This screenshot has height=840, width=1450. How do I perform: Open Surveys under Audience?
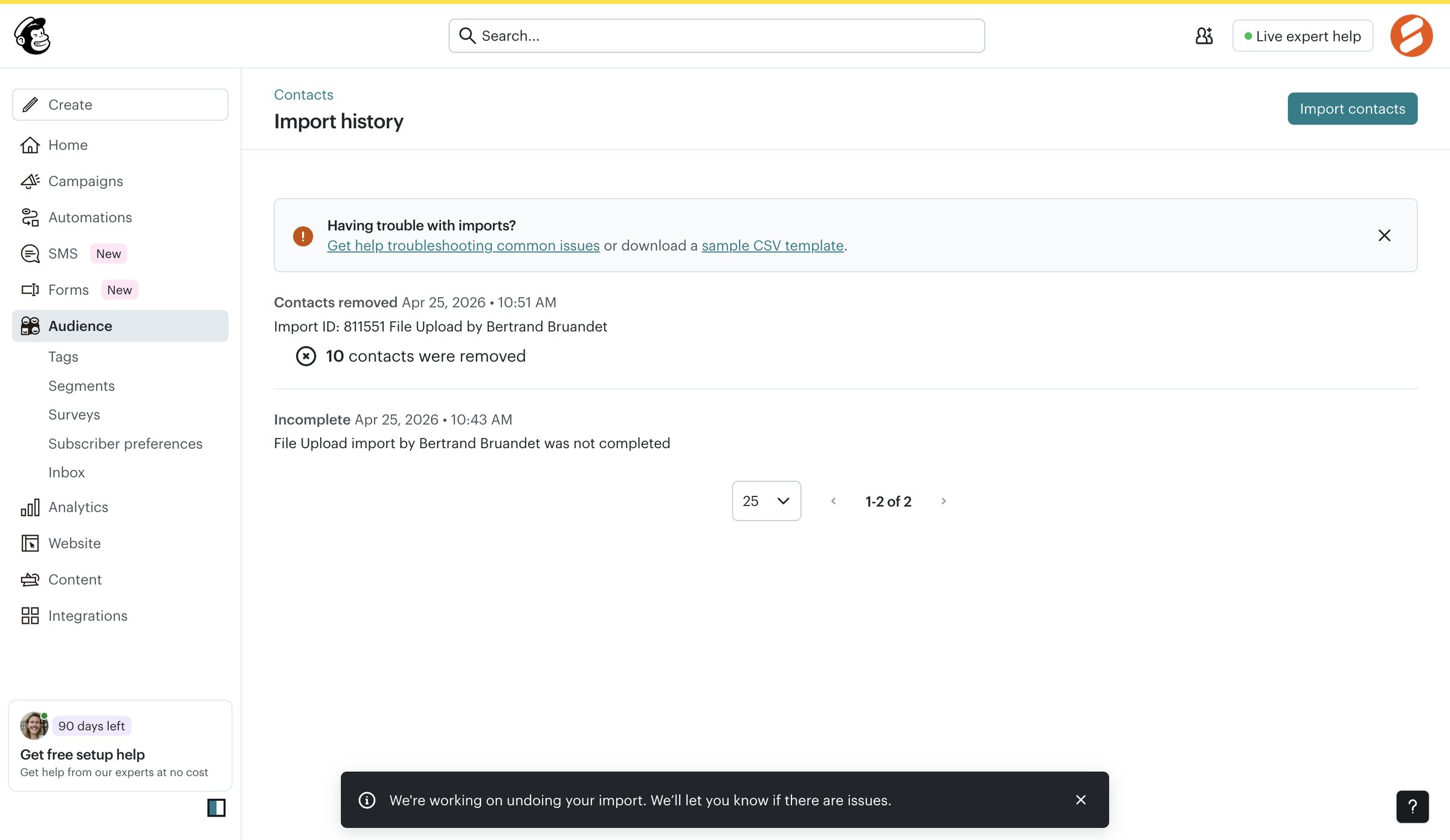74,415
